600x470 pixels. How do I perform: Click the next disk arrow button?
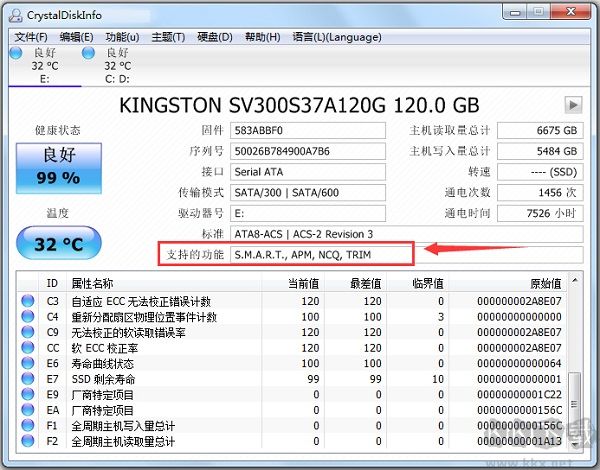click(x=573, y=104)
